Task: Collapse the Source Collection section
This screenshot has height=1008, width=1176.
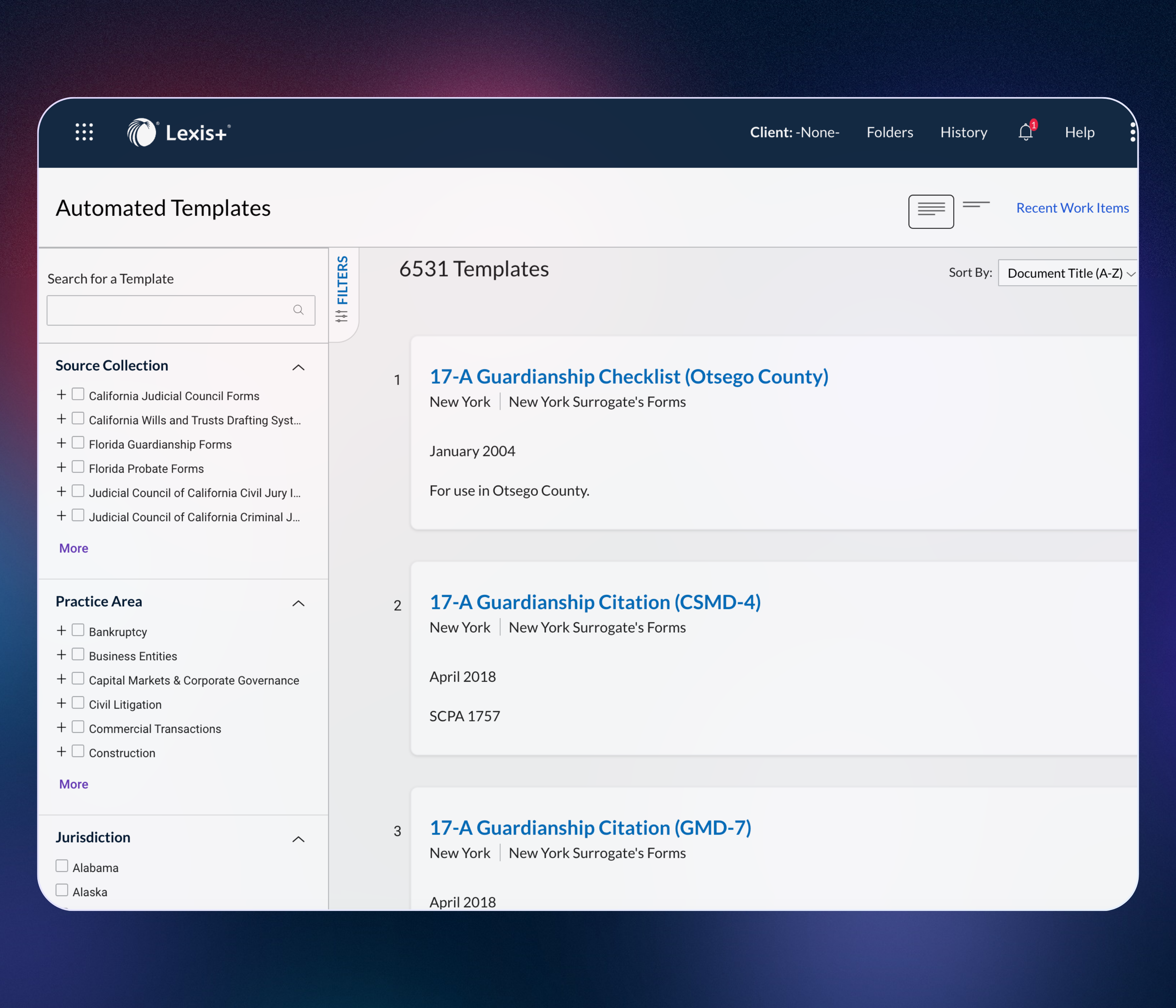Action: click(299, 367)
